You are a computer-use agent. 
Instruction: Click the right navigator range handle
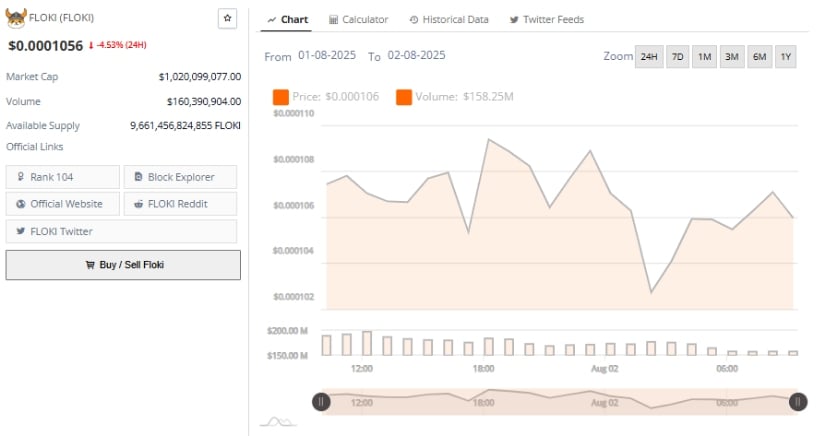[x=798, y=402]
